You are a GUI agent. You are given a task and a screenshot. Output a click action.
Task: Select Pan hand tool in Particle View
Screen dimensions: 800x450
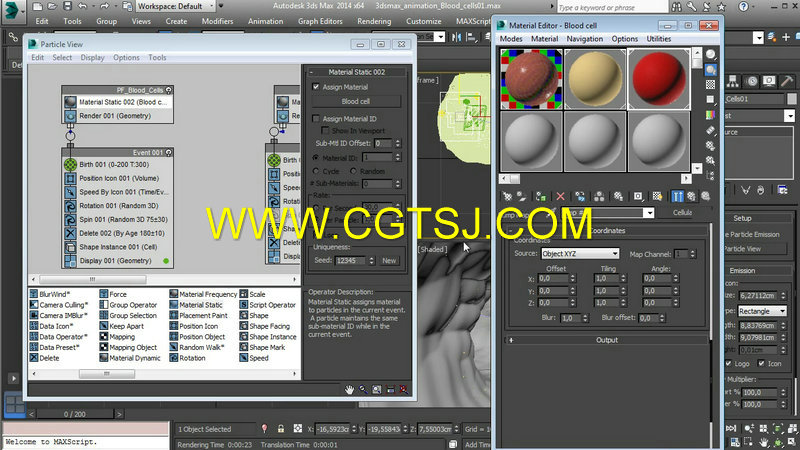coord(349,390)
